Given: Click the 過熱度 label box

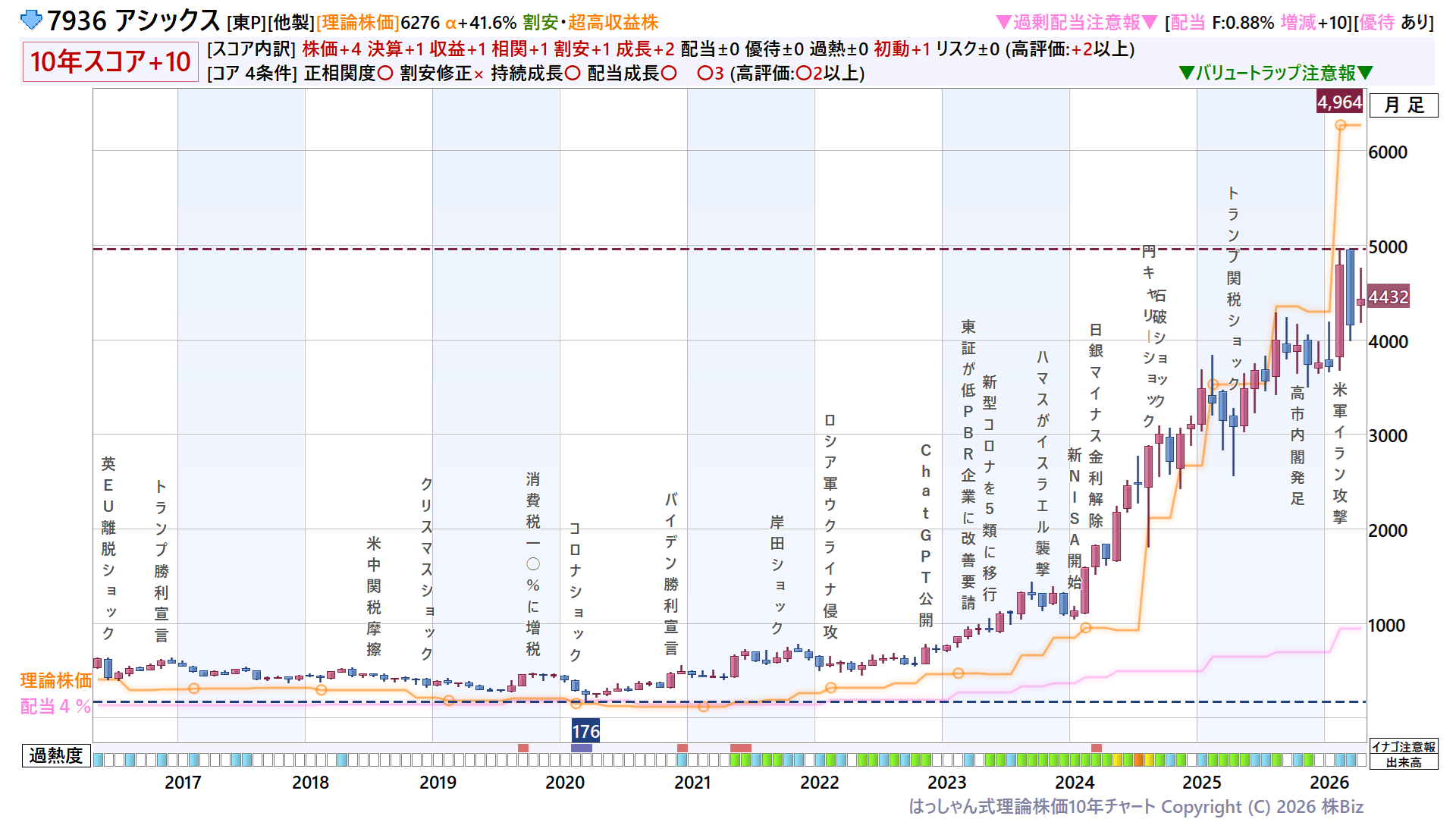Looking at the screenshot, I should [x=56, y=755].
